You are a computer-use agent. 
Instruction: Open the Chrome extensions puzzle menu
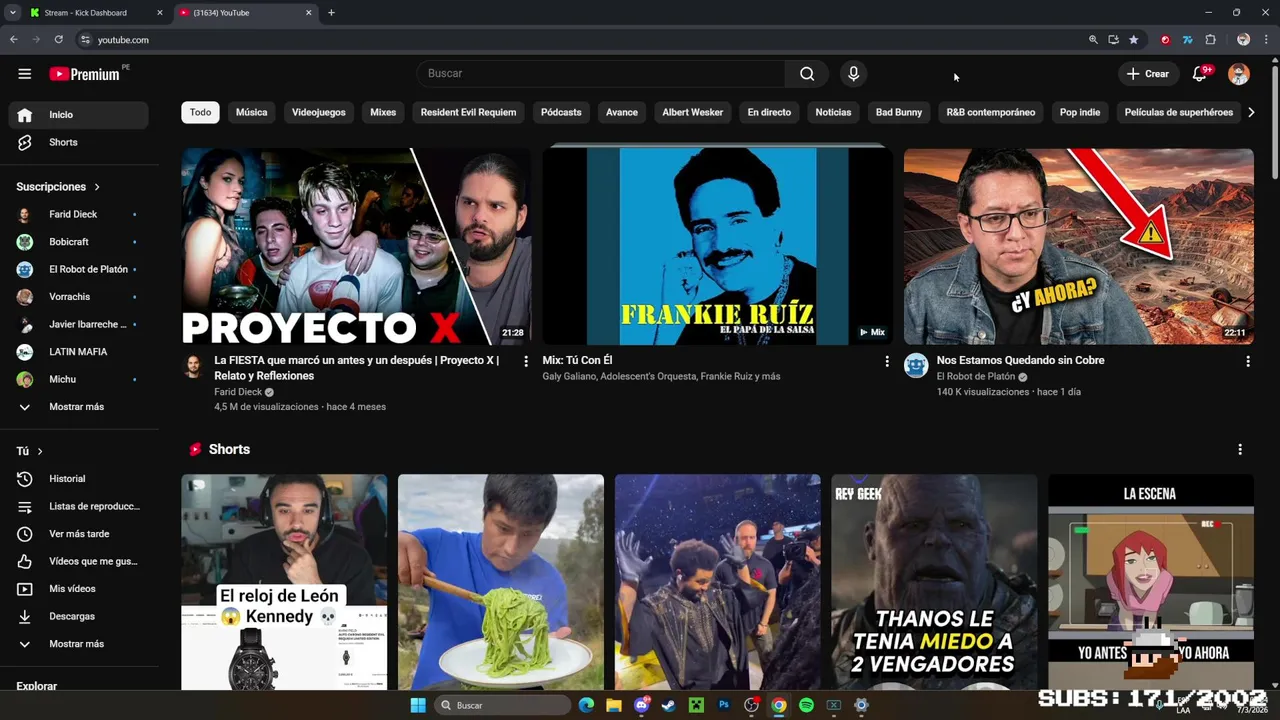point(1211,40)
